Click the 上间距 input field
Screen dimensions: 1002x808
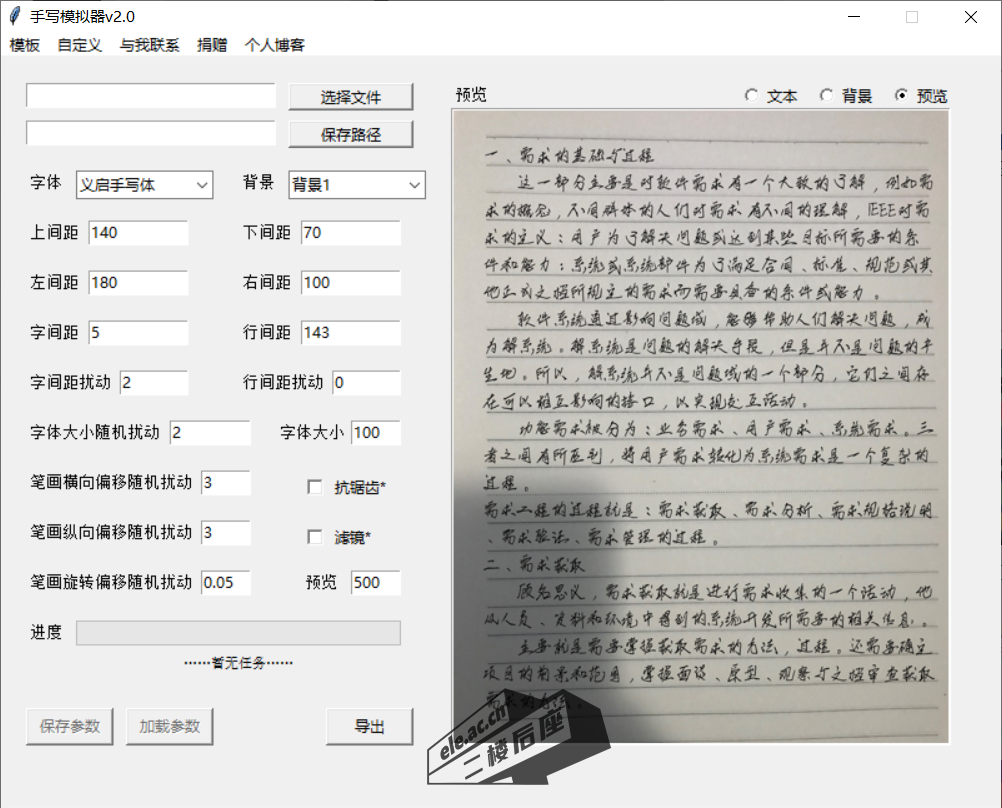[138, 233]
